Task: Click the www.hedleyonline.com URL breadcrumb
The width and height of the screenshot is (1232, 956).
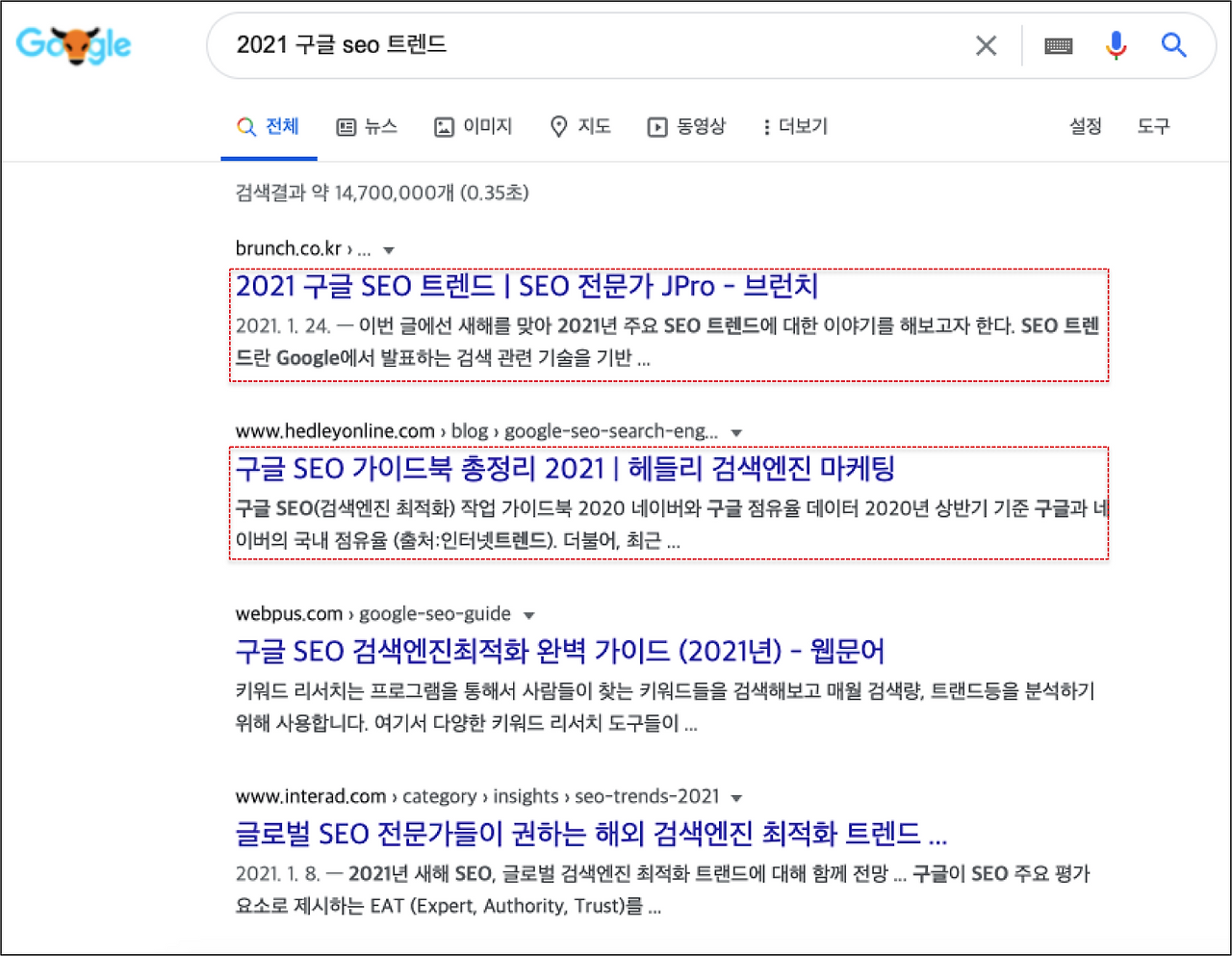Action: tap(476, 431)
